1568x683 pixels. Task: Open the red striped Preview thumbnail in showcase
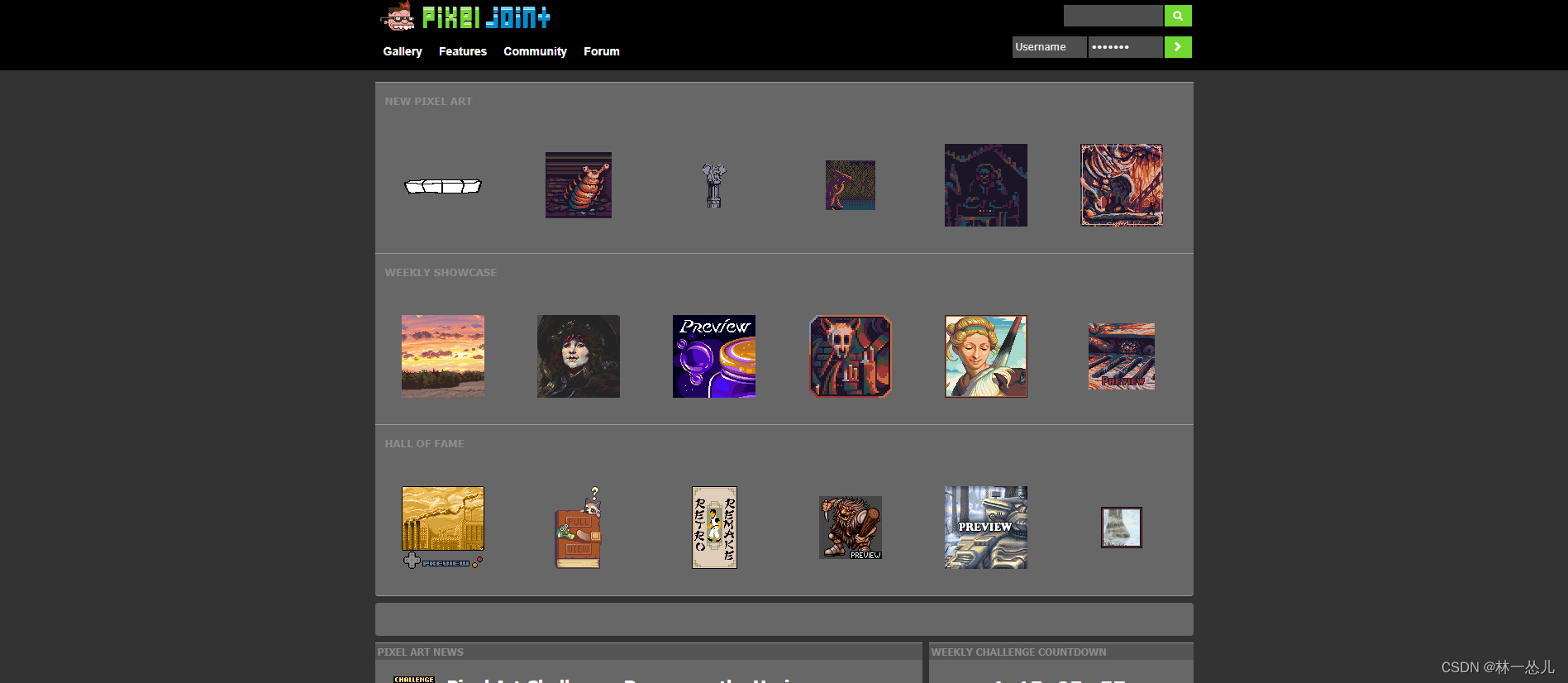tap(1122, 356)
